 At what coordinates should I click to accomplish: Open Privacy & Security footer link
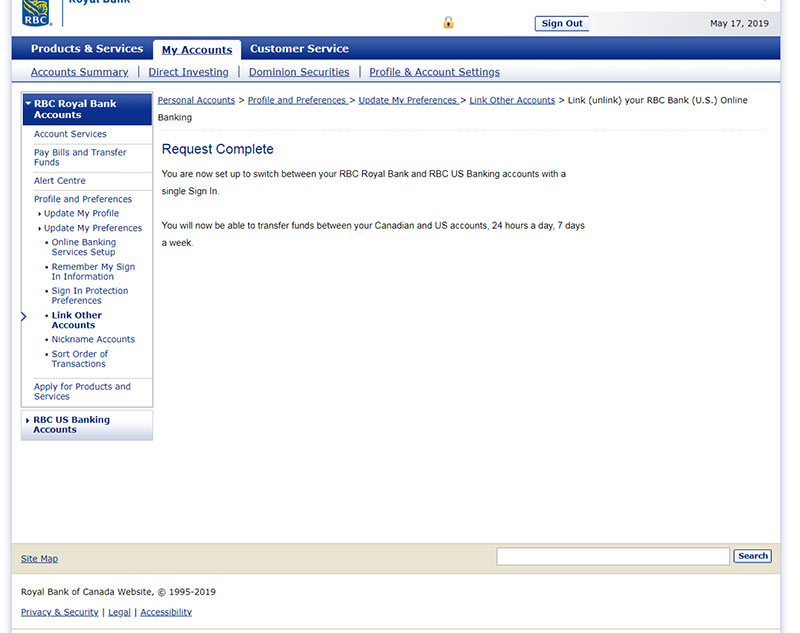pyautogui.click(x=60, y=612)
